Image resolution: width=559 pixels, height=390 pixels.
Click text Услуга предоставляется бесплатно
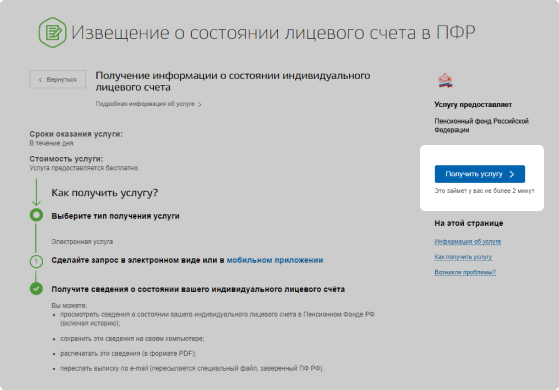pyautogui.click(x=84, y=168)
